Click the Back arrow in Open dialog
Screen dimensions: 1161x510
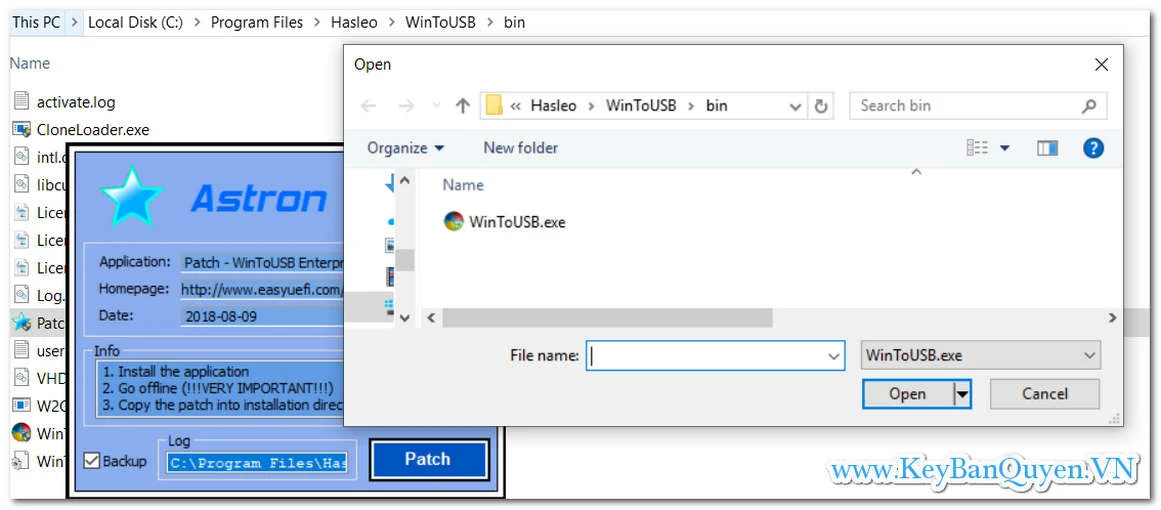click(368, 106)
